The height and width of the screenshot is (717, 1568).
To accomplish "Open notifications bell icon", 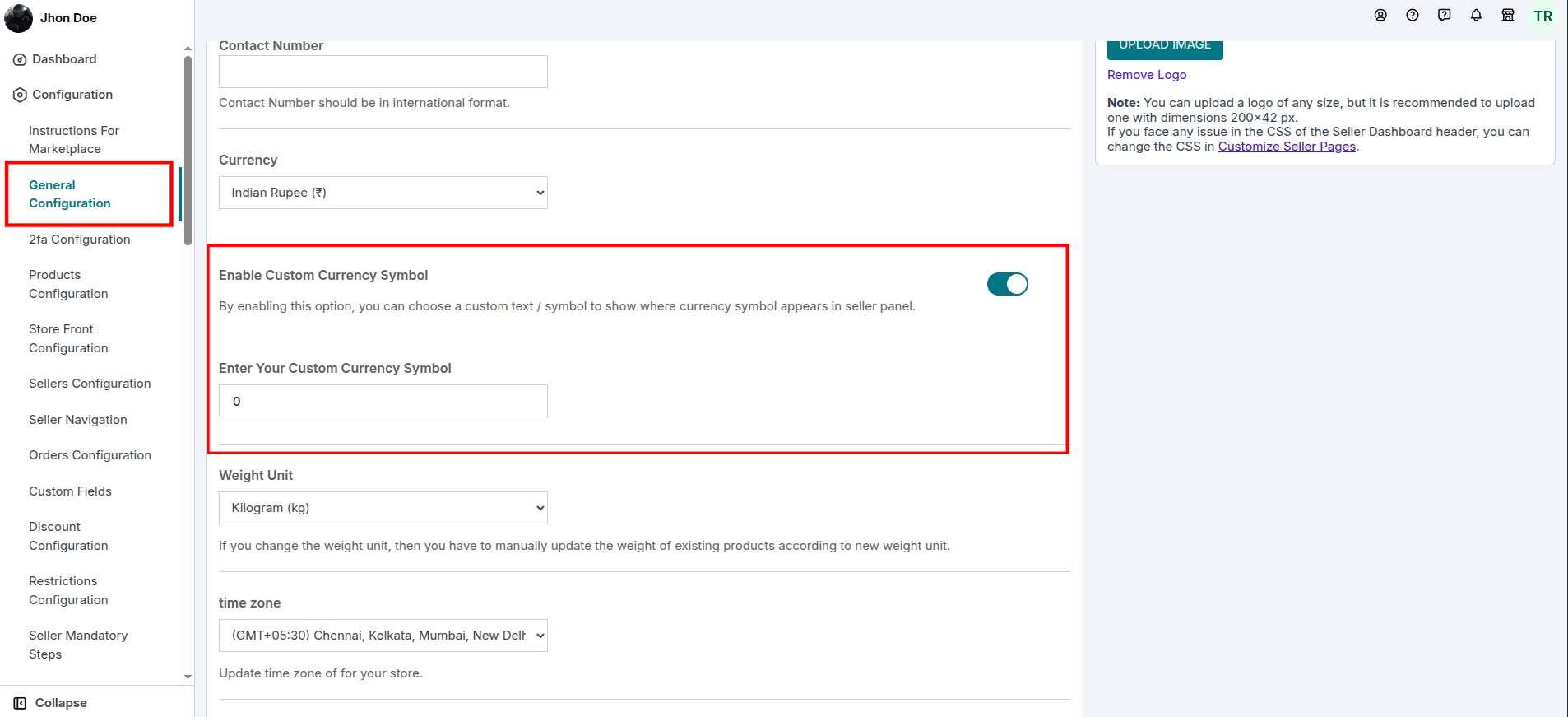I will tap(1477, 16).
